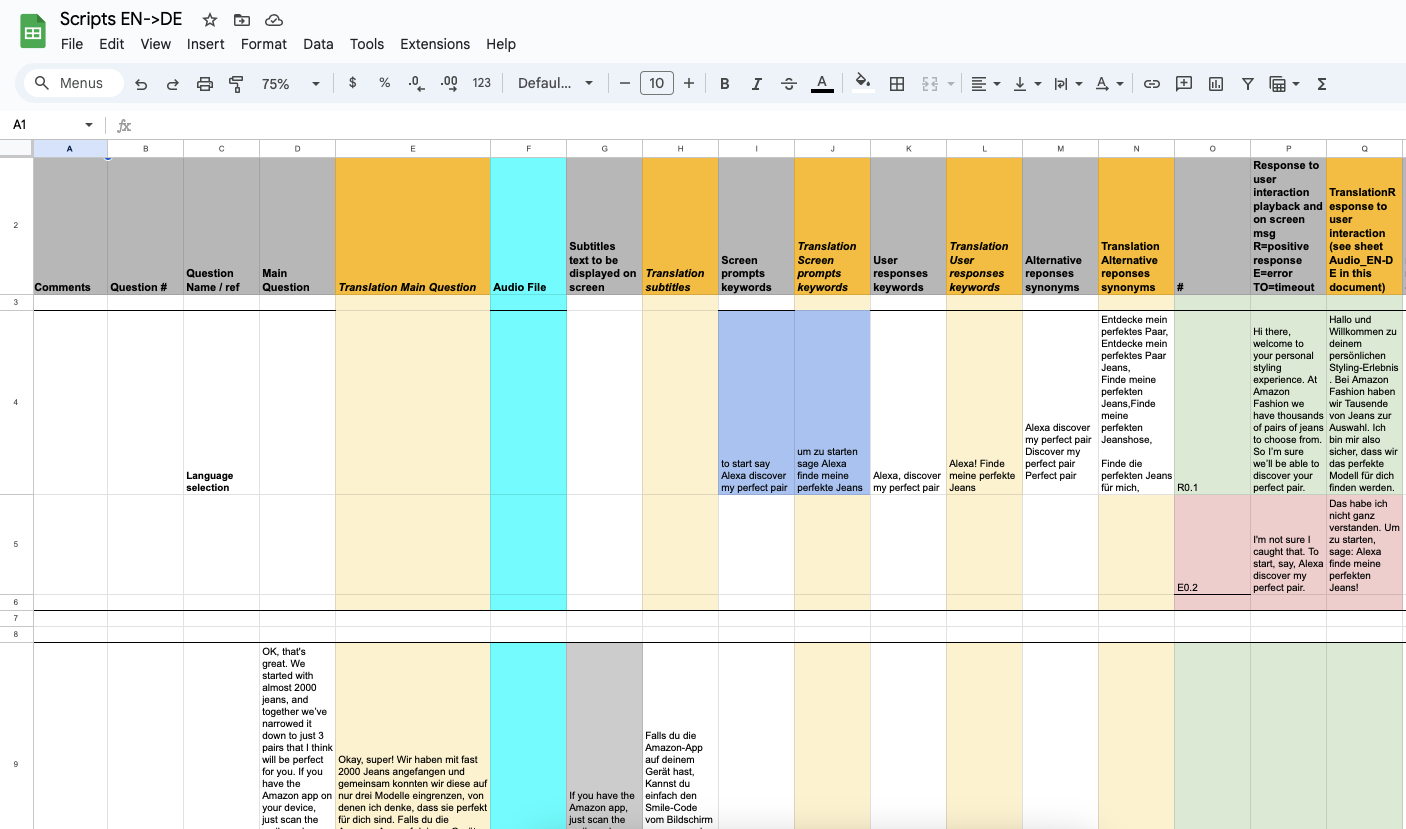Viewport: 1406px width, 829px height.
Task: Open the File menu
Action: [72, 44]
